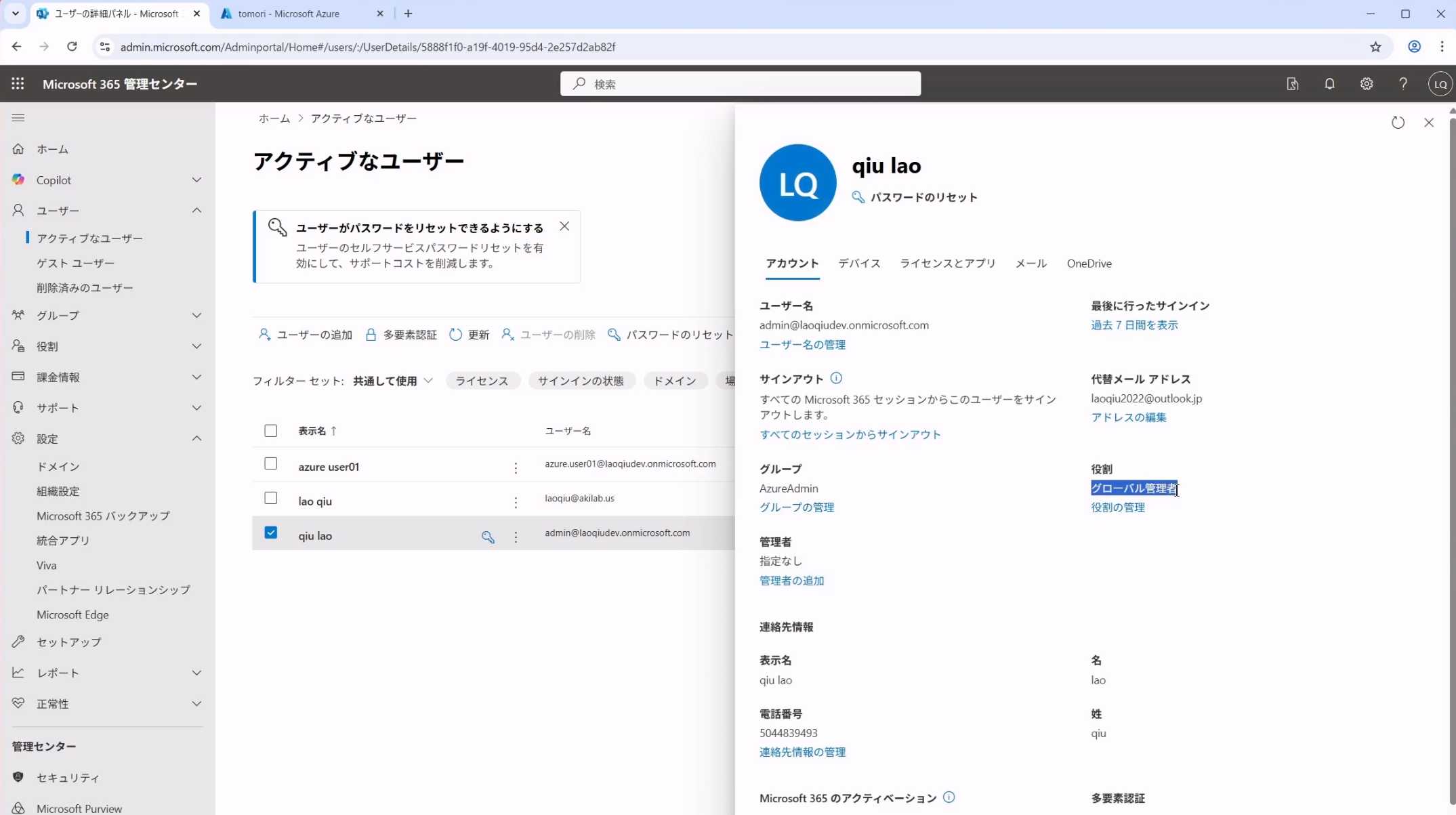This screenshot has width=1456, height=815.
Task: Click the 検索 search field
Action: click(x=740, y=84)
